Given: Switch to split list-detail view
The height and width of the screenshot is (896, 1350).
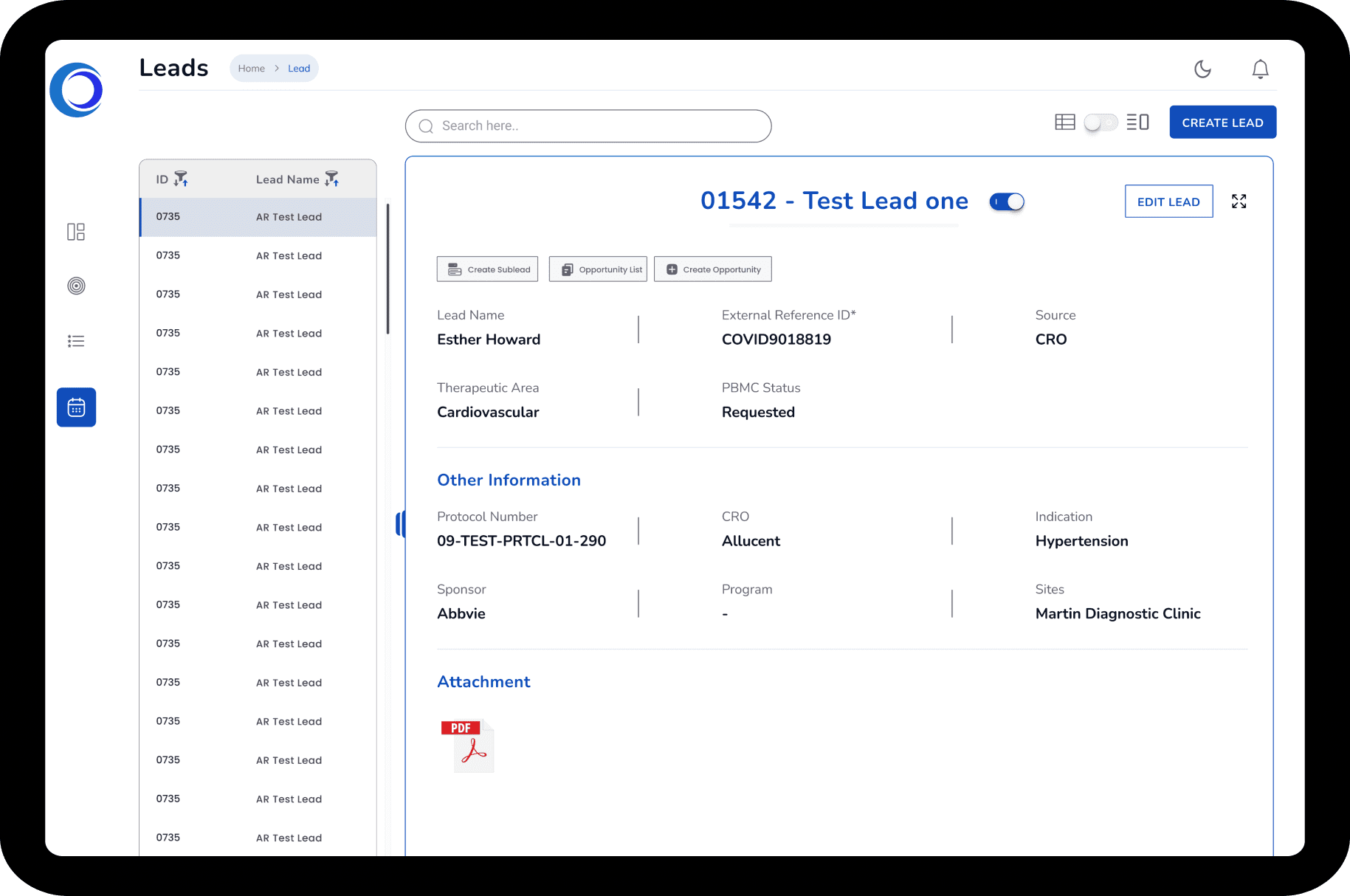Looking at the screenshot, I should pos(1137,122).
